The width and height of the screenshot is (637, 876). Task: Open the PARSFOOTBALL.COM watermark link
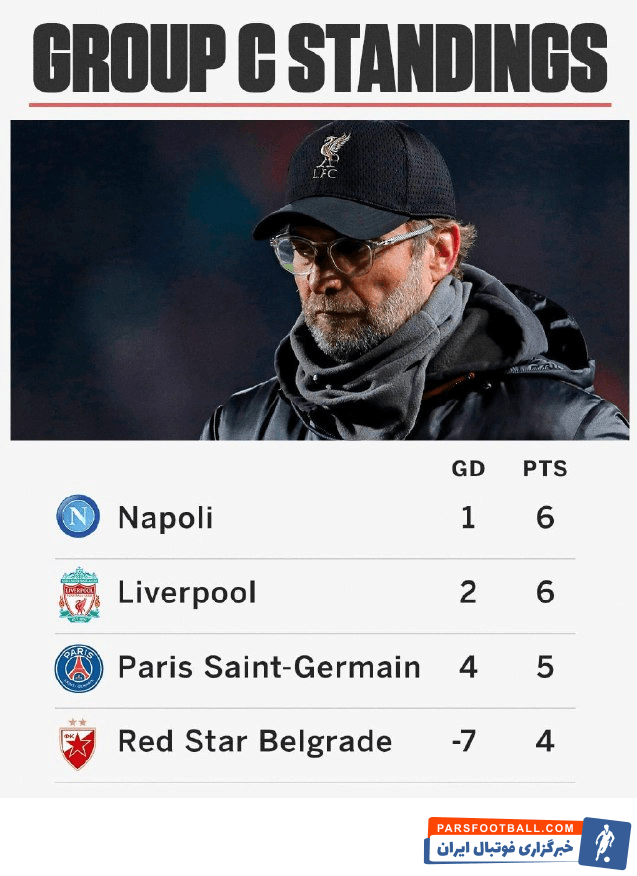[x=505, y=828]
